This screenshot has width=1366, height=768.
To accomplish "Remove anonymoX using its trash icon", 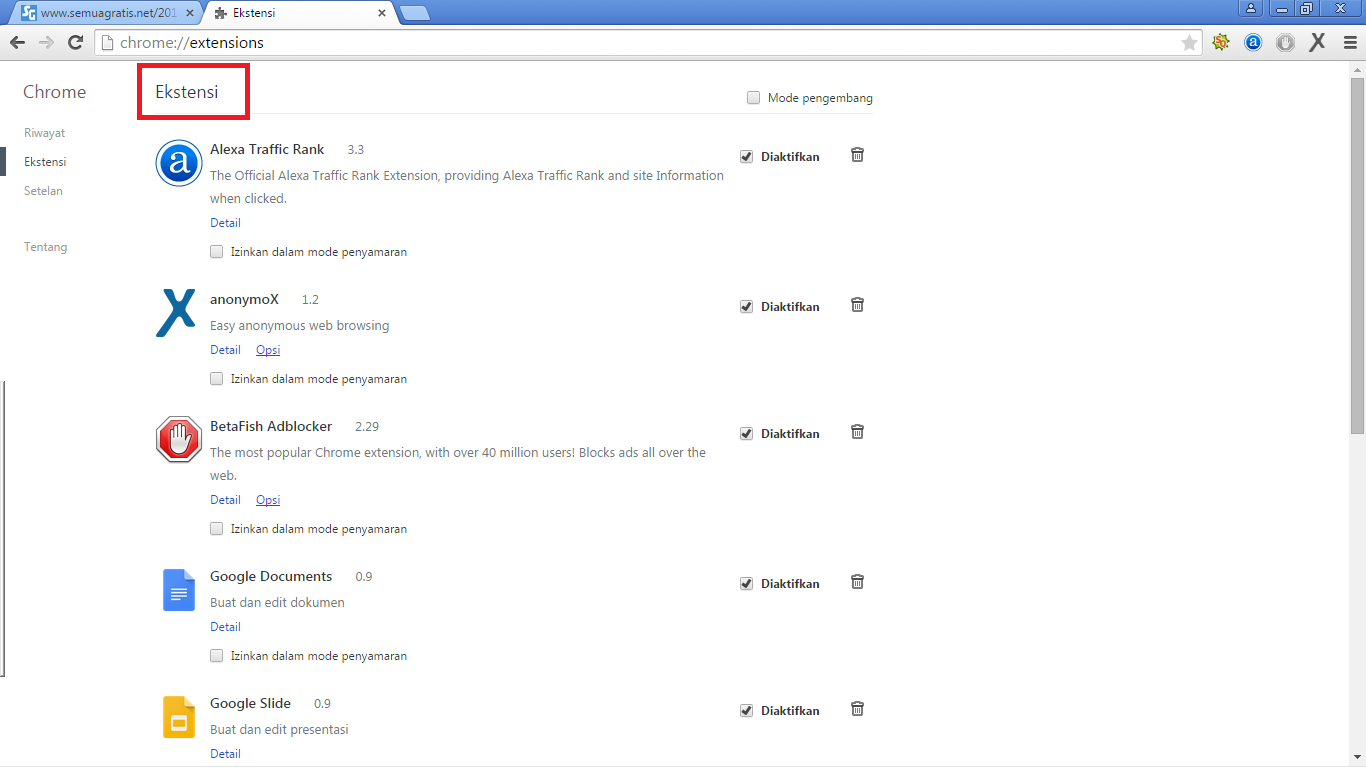I will click(x=857, y=305).
